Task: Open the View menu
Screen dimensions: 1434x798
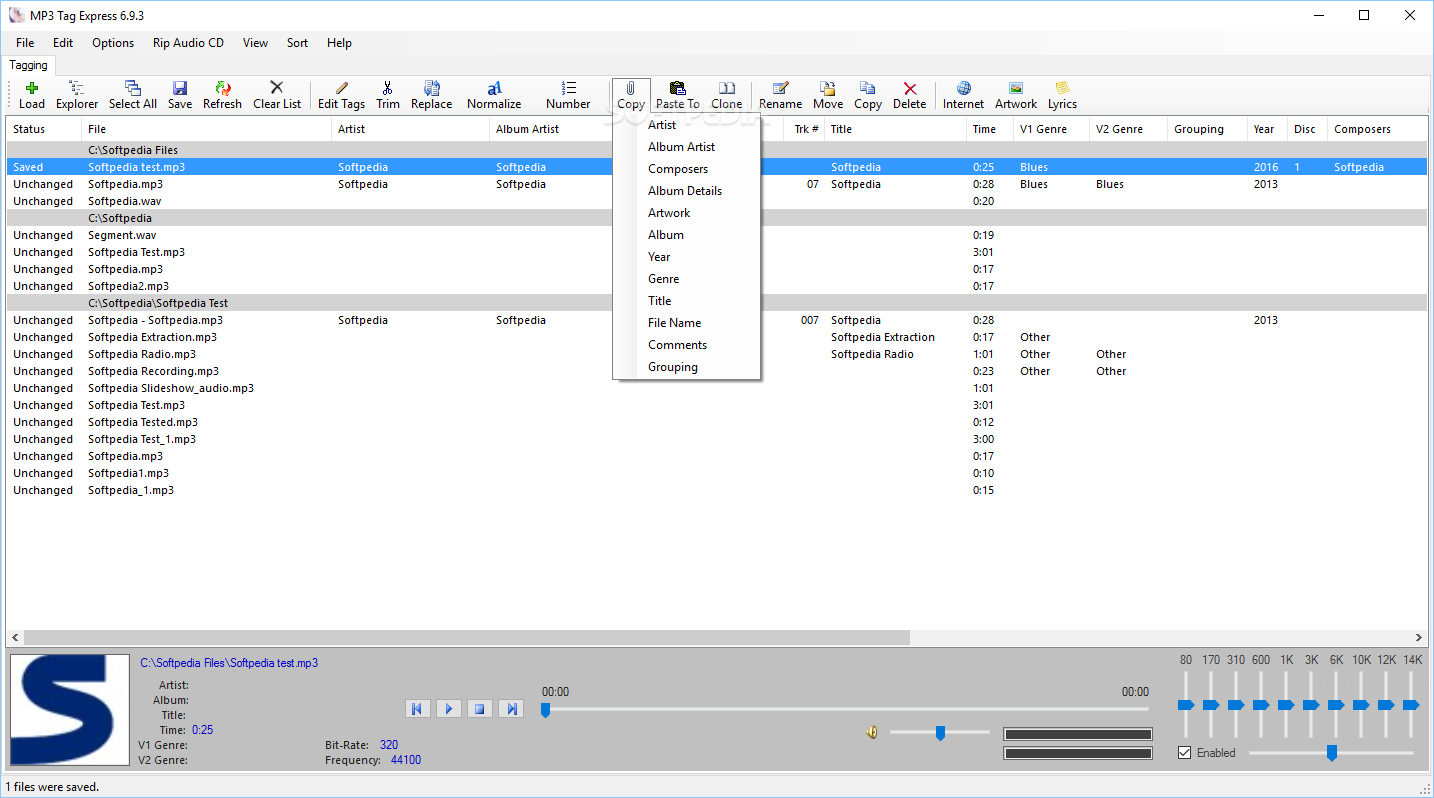Action: click(x=255, y=43)
